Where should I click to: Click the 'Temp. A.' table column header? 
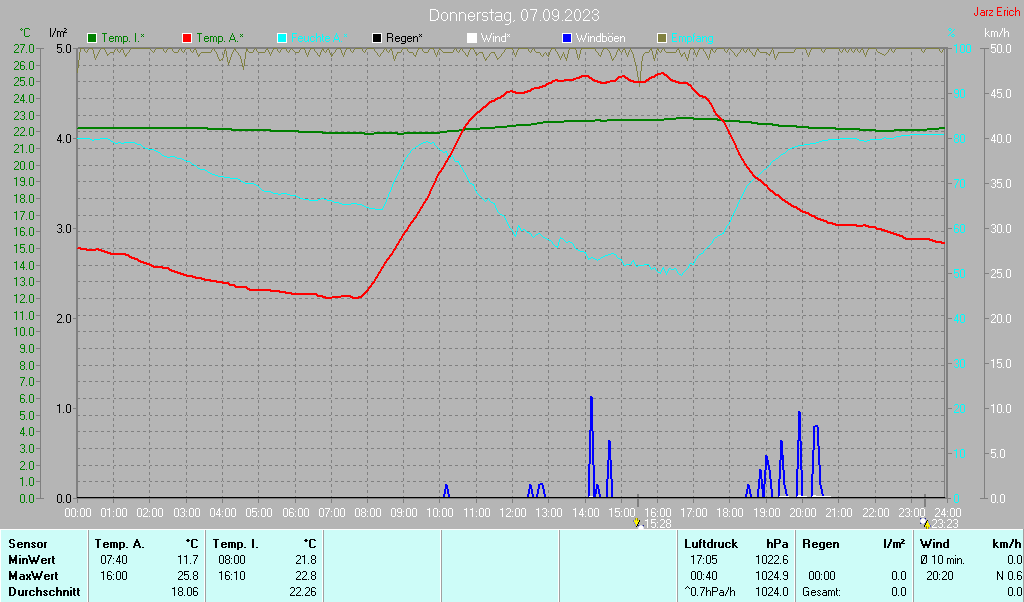[x=120, y=544]
